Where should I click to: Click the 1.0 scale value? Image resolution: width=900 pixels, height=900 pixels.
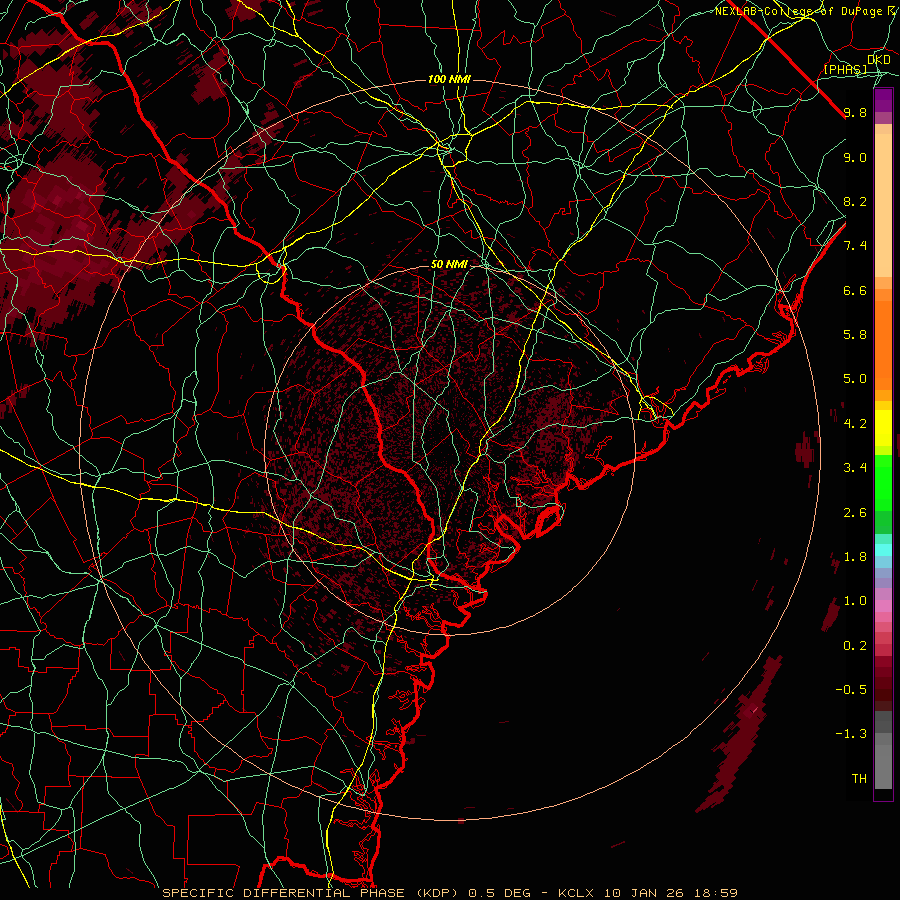[x=855, y=601]
